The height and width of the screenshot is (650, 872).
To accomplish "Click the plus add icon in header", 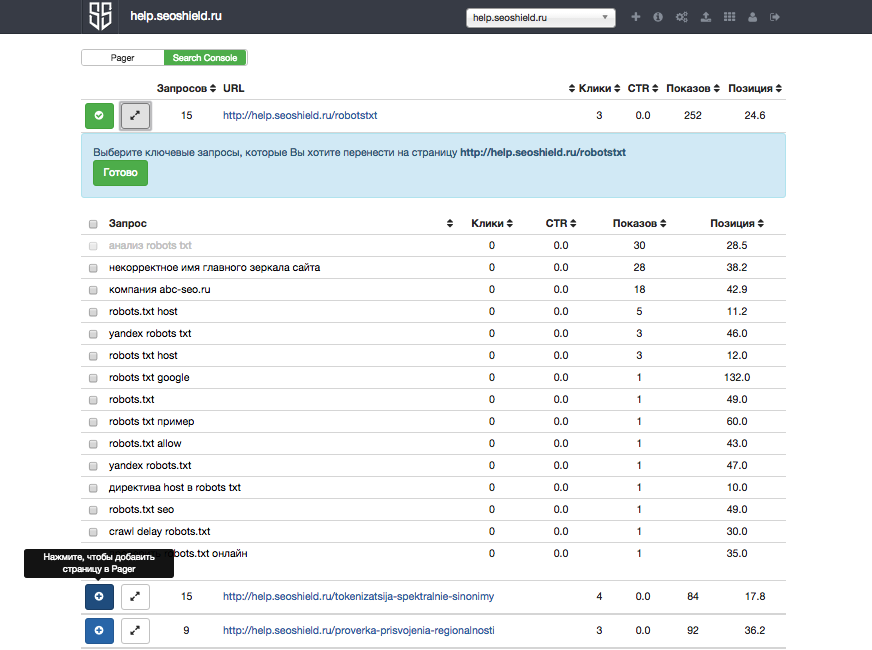I will 636,17.
